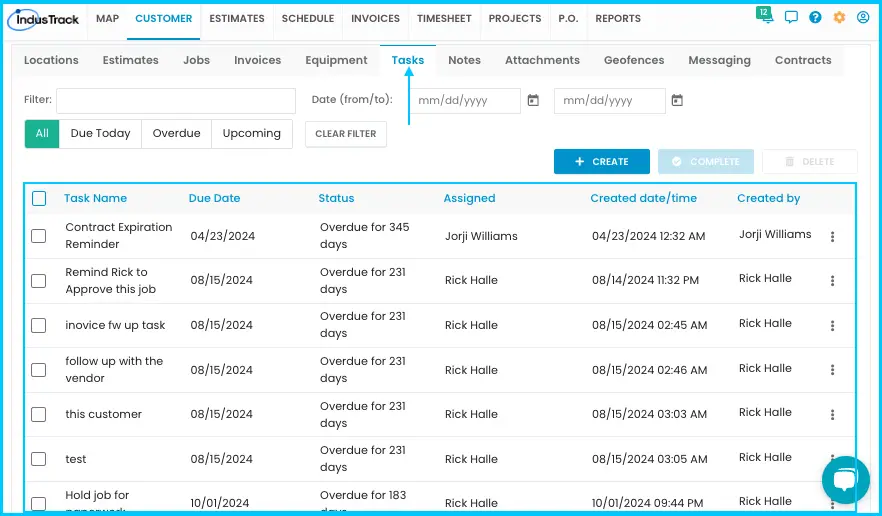The image size is (882, 516).
Task: Click the DELETE button
Action: (810, 161)
